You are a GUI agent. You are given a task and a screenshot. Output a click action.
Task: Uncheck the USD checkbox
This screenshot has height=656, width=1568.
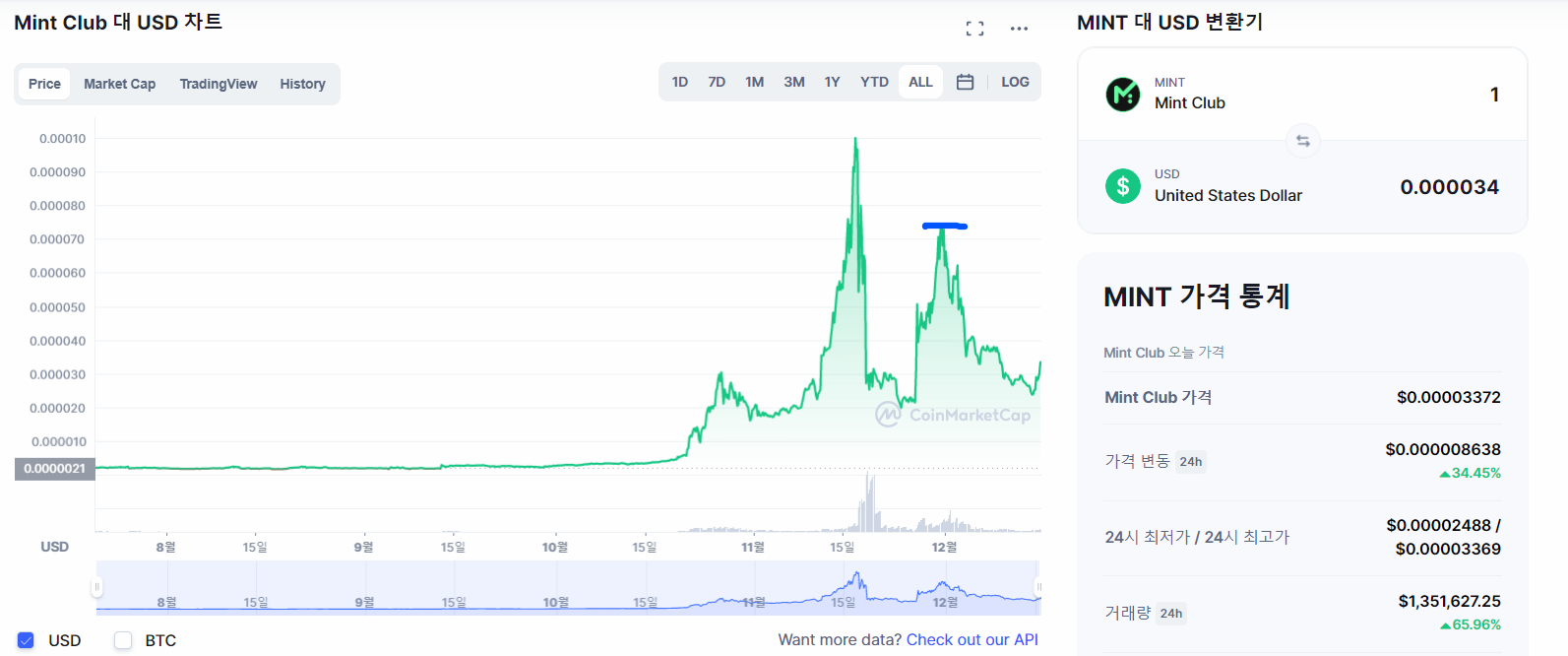point(26,640)
